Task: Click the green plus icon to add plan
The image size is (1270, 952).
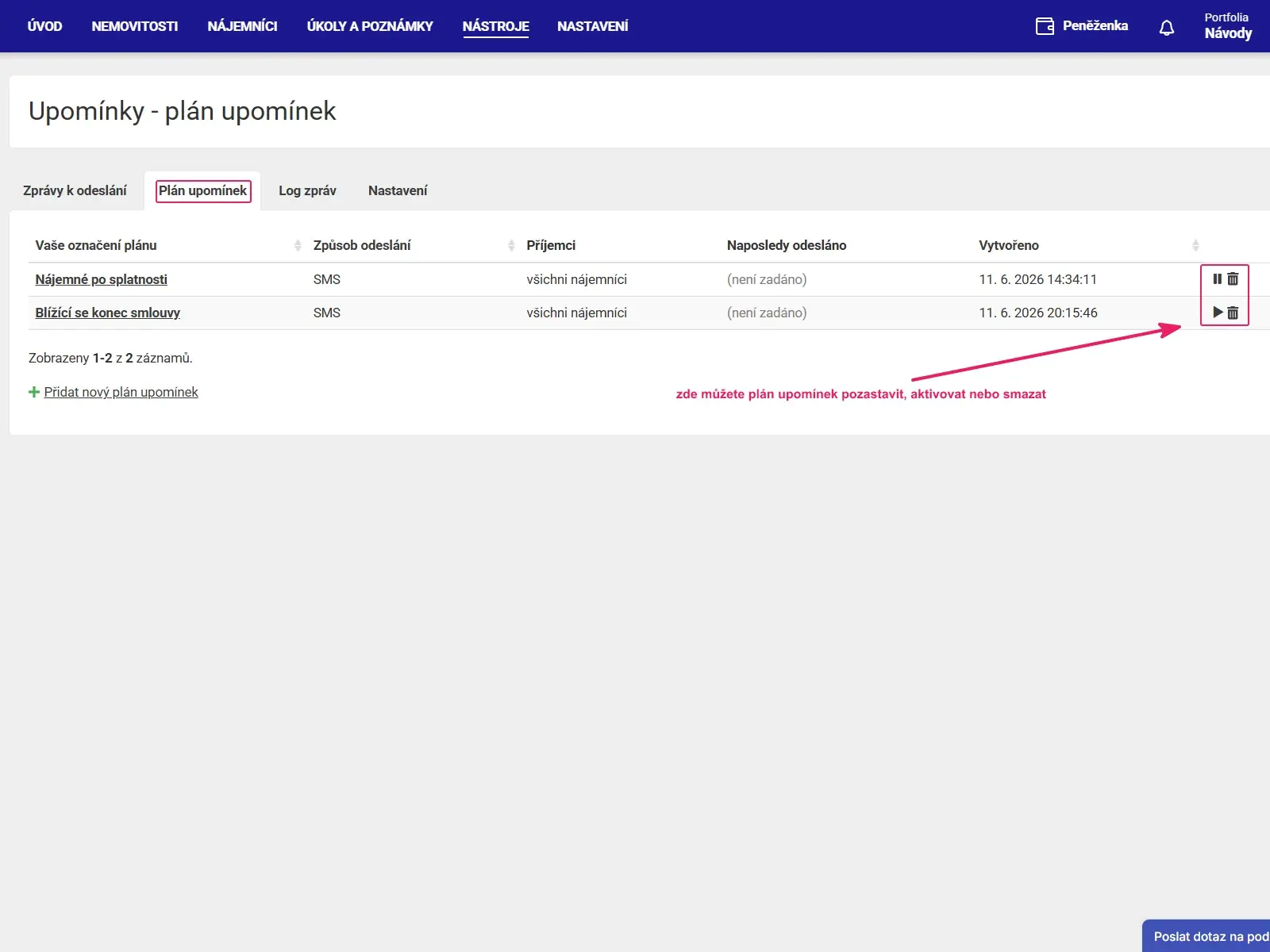Action: (34, 392)
